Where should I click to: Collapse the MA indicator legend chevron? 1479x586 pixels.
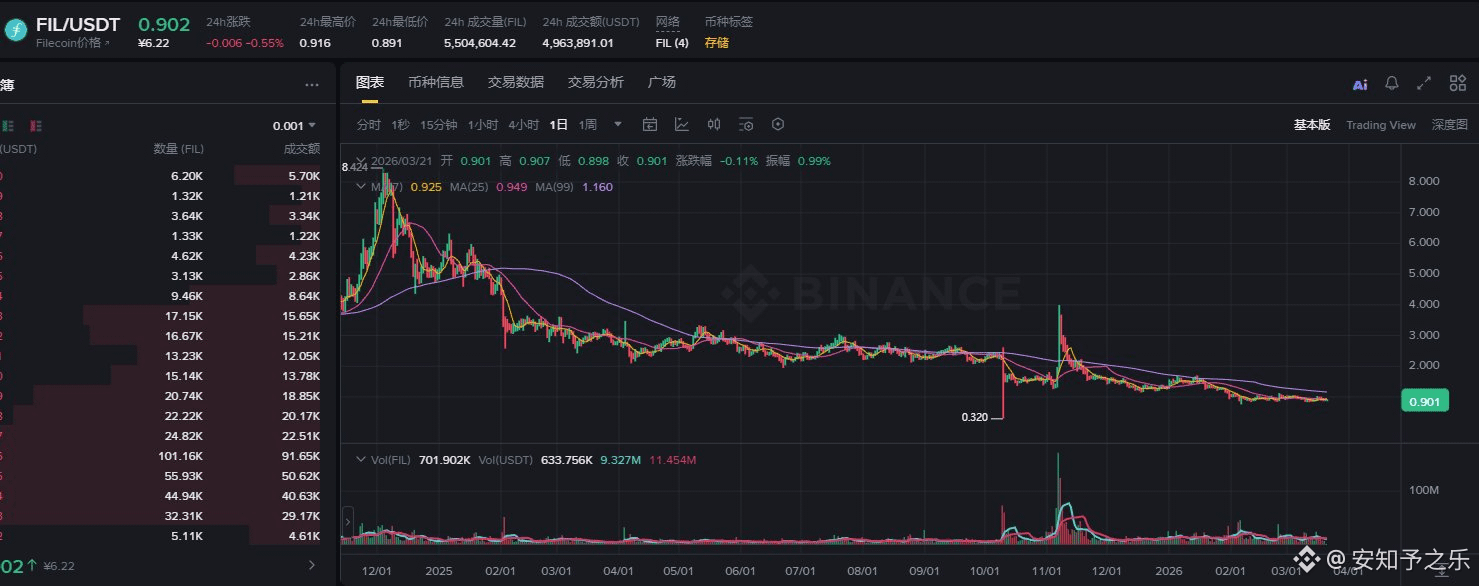coord(361,186)
